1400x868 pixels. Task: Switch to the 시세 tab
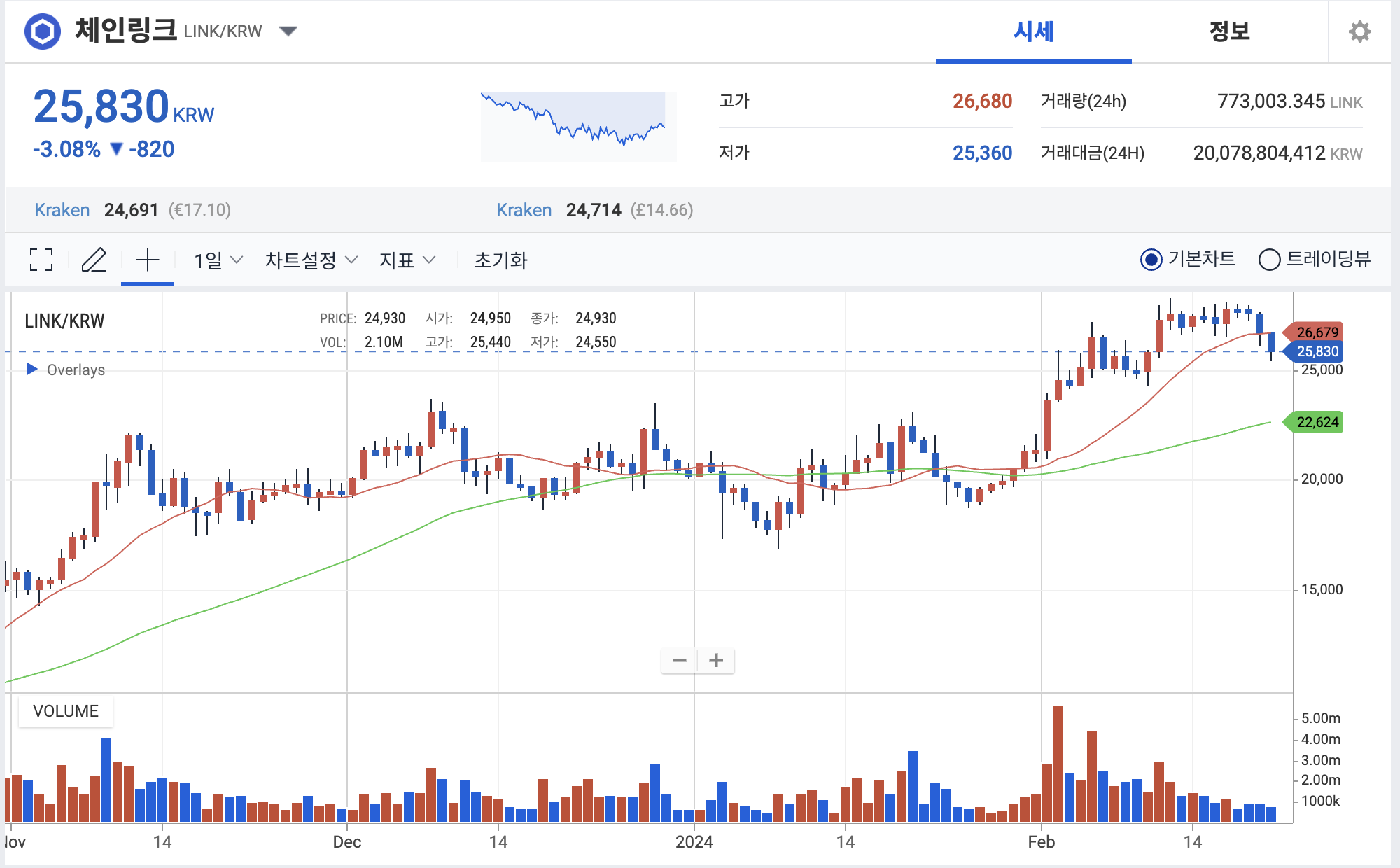(1033, 31)
